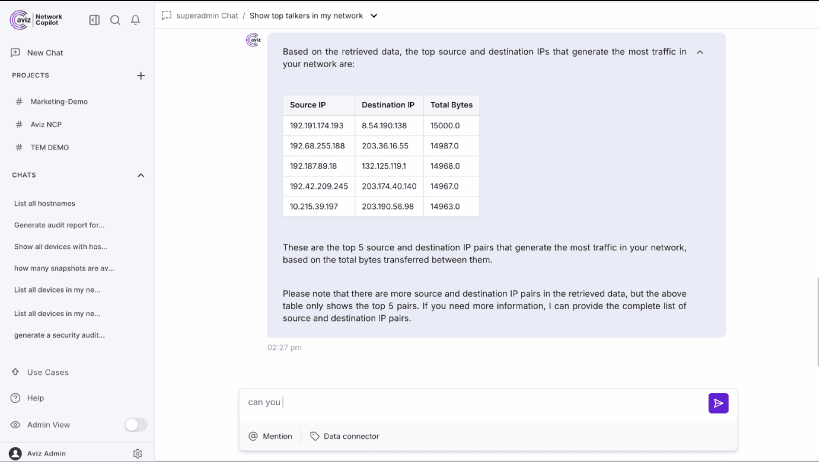Select the 14963.0 total bytes cell

pyautogui.click(x=451, y=207)
